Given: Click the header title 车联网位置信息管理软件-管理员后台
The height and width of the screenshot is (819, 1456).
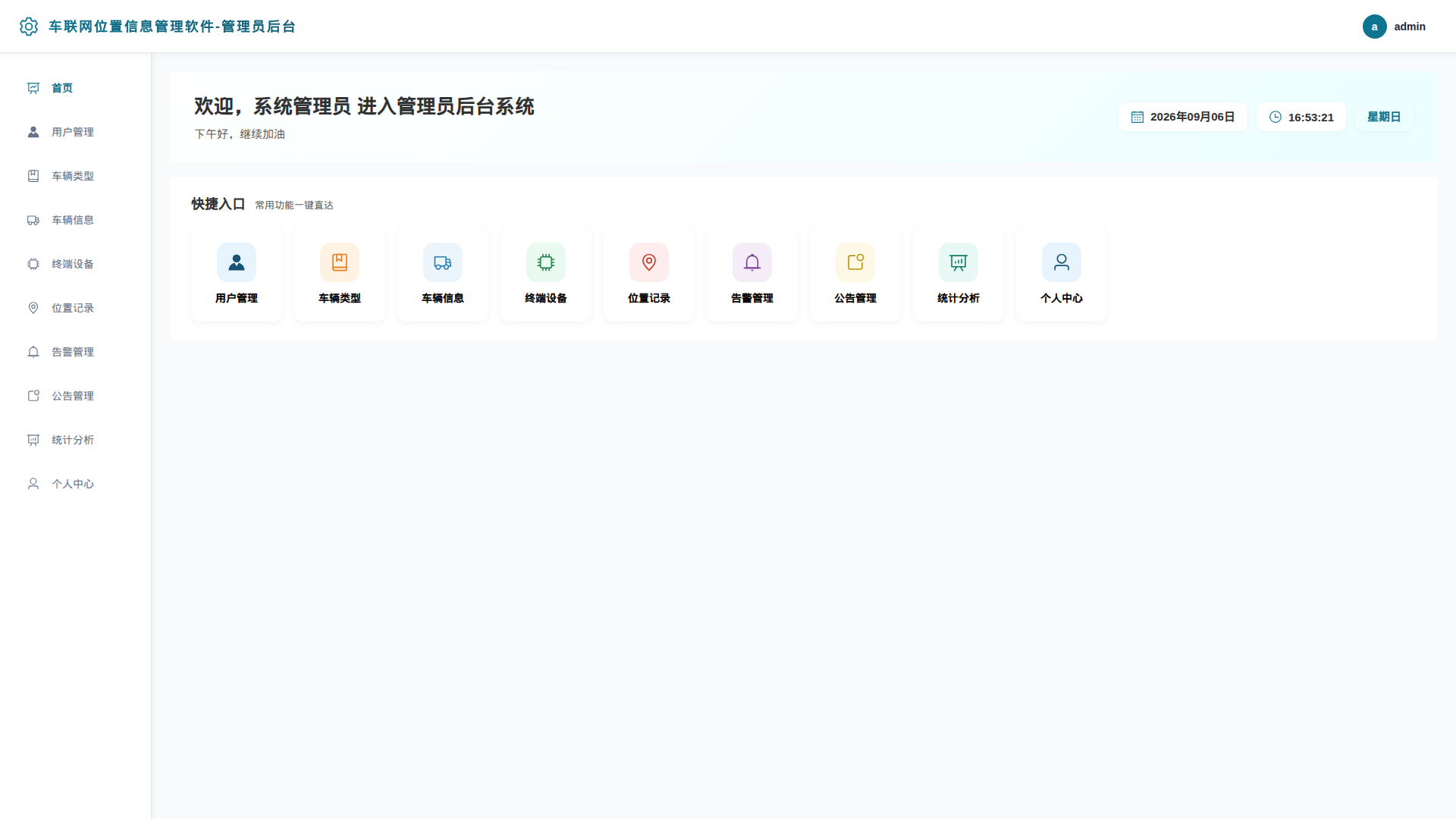Looking at the screenshot, I should (172, 27).
